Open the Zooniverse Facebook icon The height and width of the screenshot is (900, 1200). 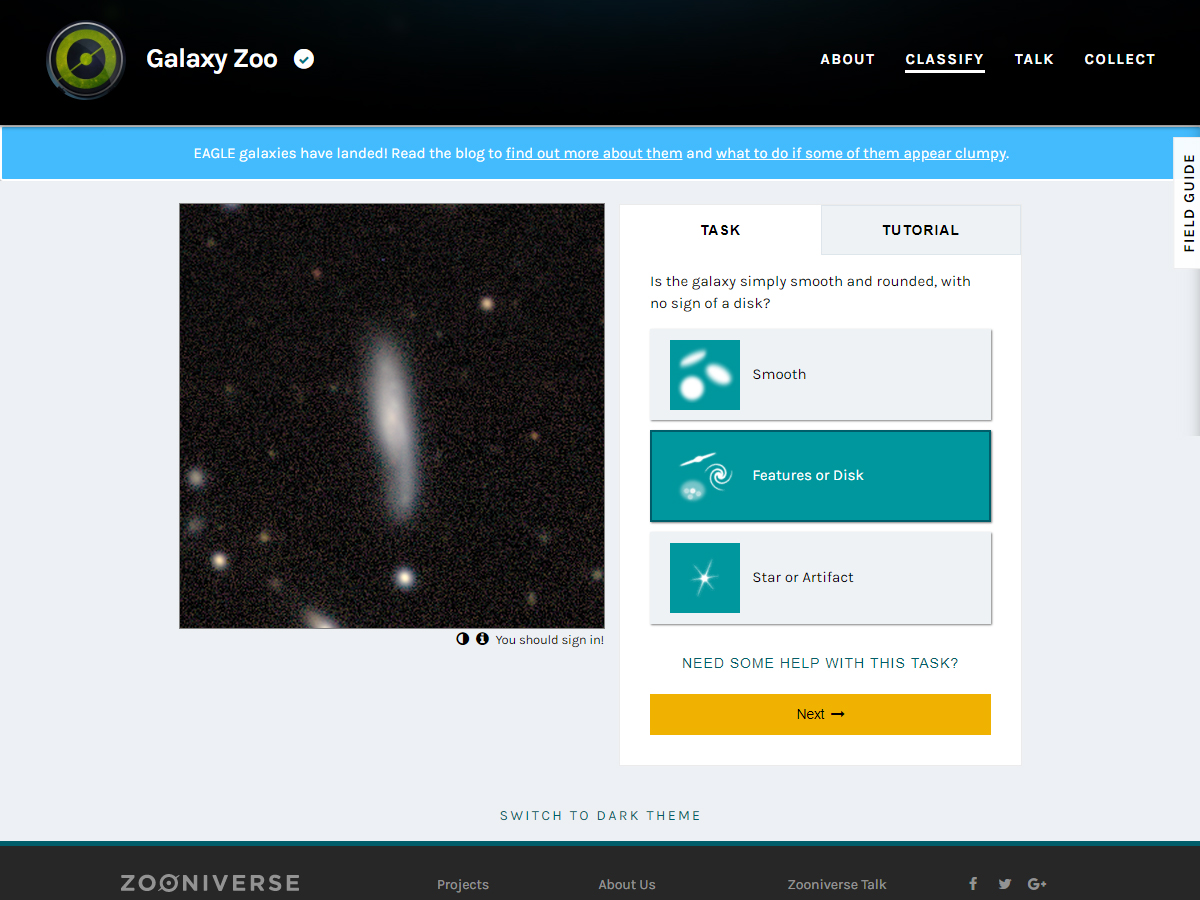click(x=973, y=884)
